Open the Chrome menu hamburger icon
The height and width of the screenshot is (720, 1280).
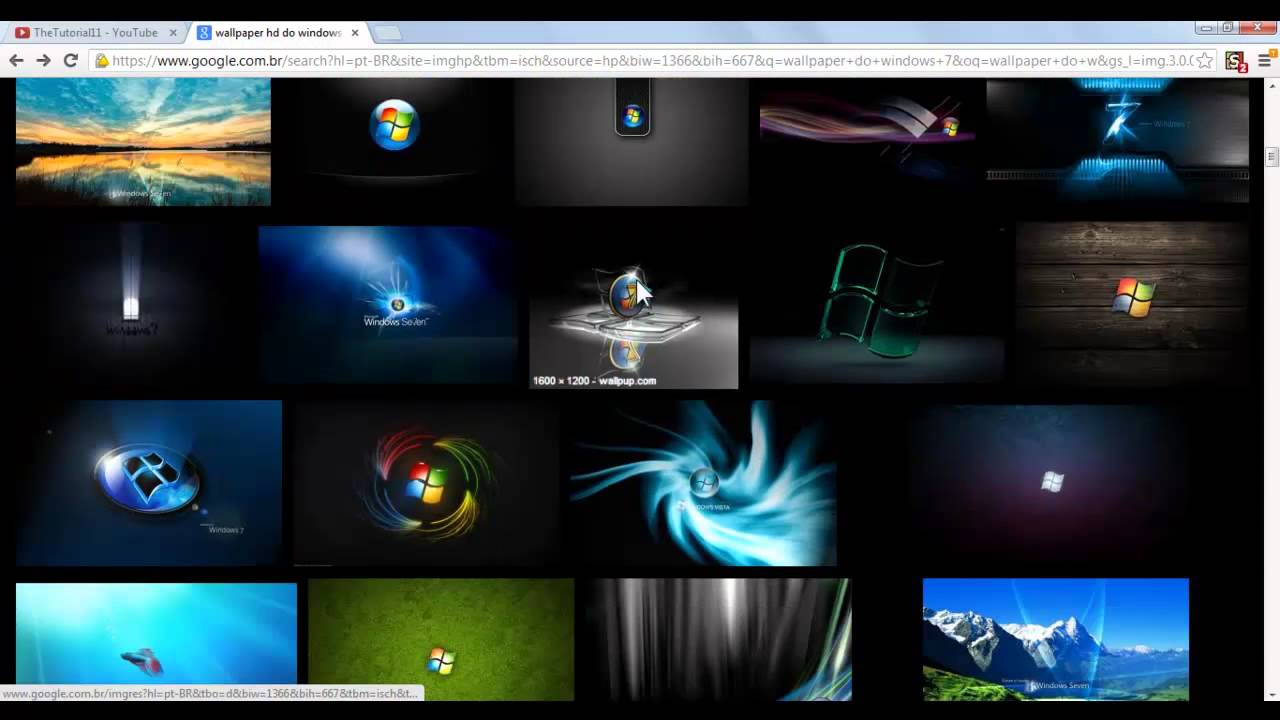[x=1264, y=61]
